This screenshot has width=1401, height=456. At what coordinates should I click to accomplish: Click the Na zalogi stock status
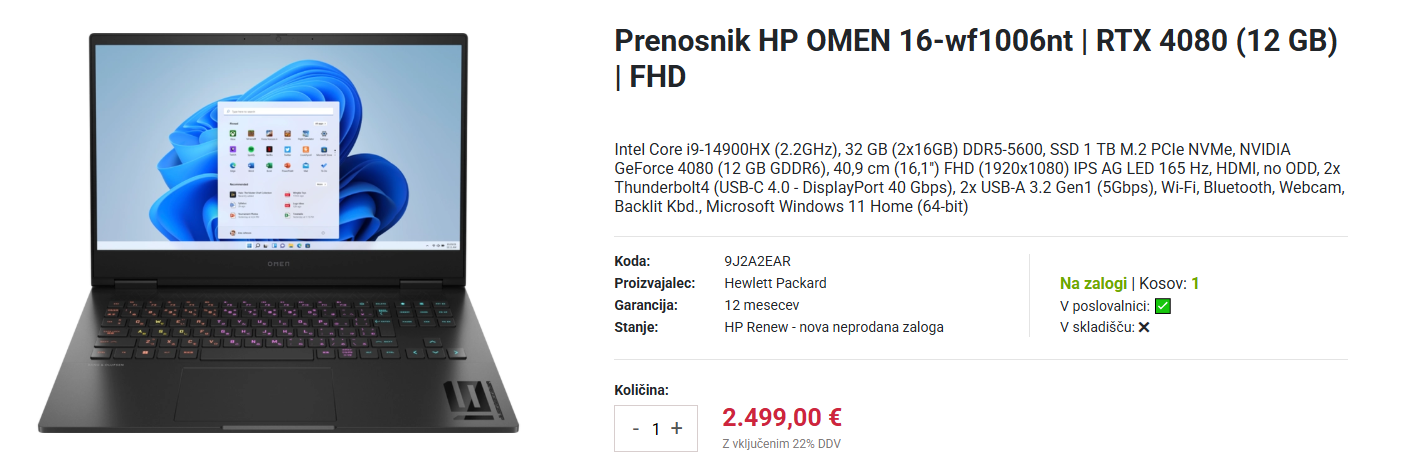point(1092,283)
